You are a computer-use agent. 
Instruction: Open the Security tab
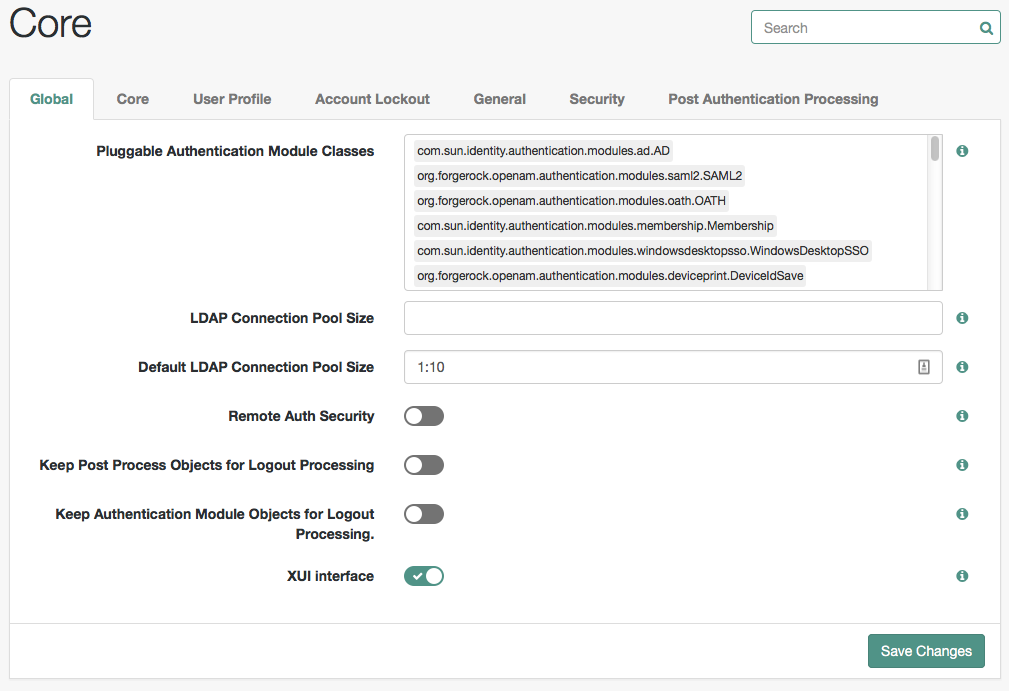(597, 99)
